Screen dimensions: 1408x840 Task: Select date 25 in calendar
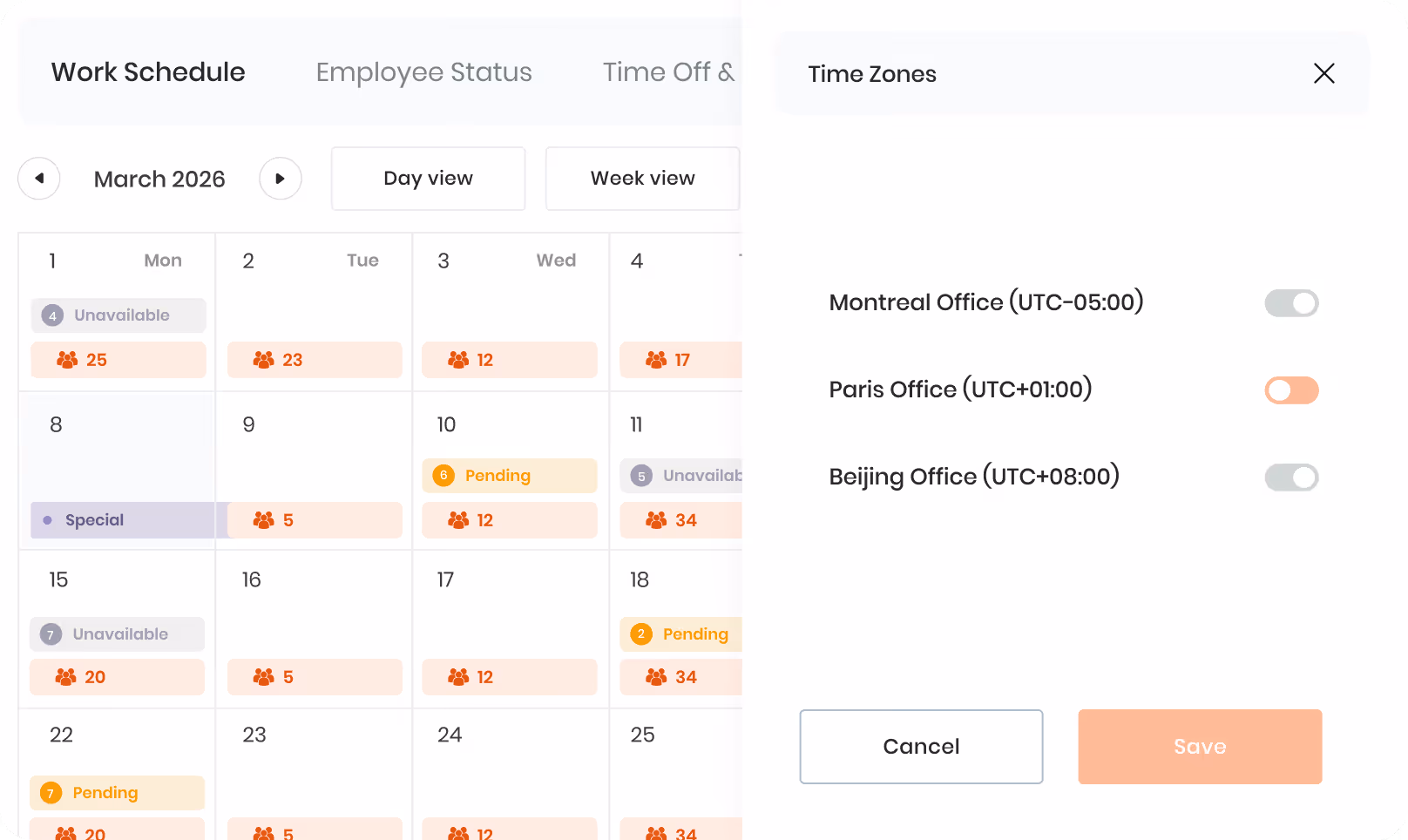(x=642, y=735)
